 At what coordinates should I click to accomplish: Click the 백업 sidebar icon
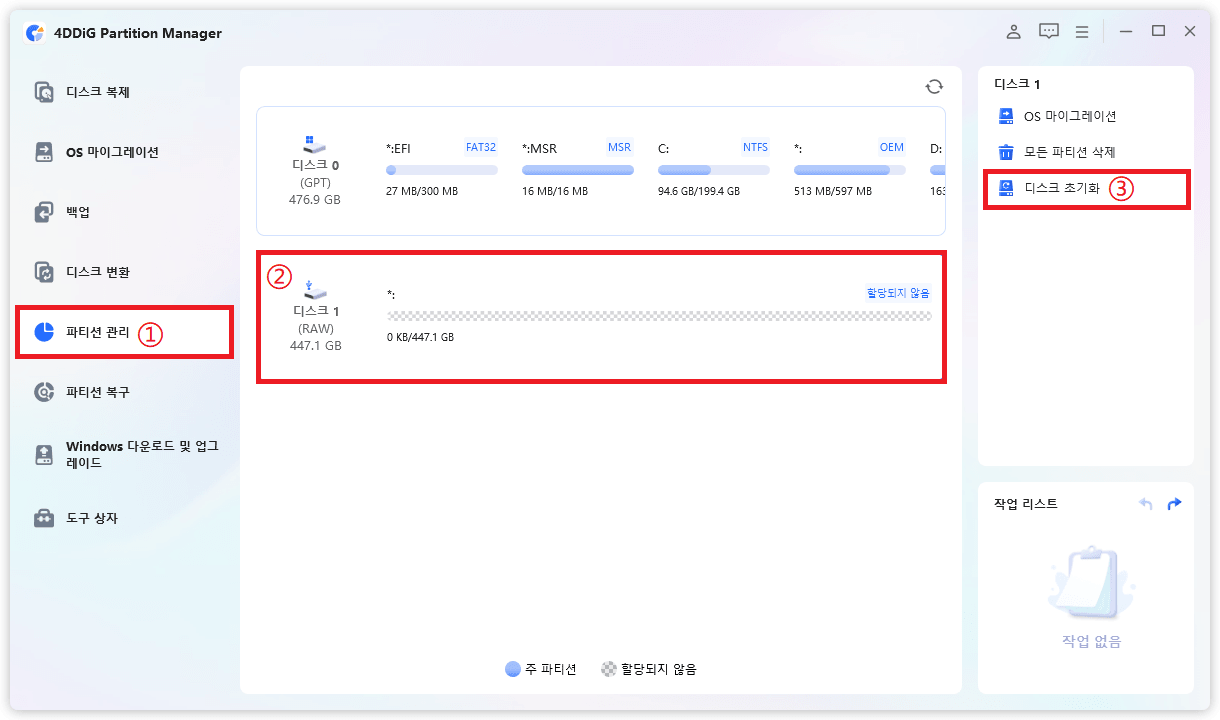tap(44, 212)
